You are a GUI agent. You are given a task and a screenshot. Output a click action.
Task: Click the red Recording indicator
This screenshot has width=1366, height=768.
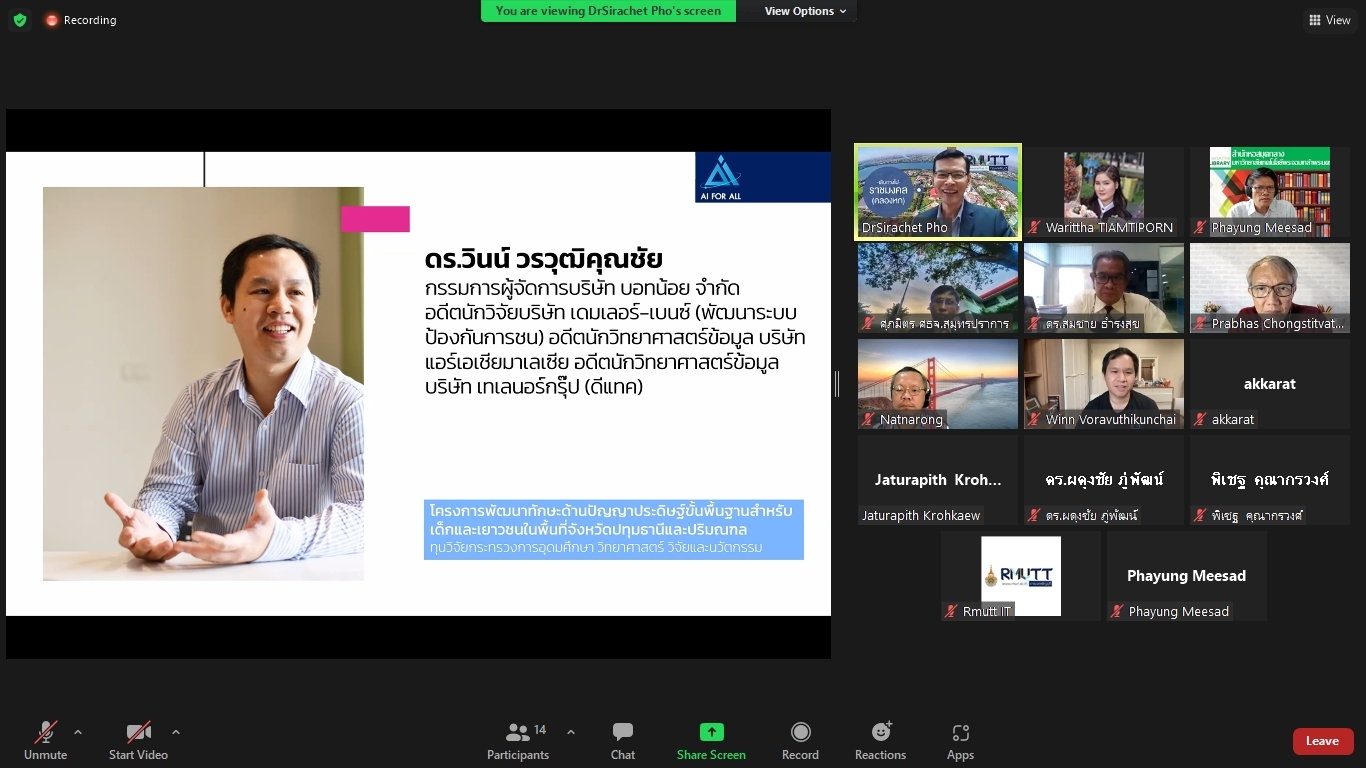tap(81, 20)
